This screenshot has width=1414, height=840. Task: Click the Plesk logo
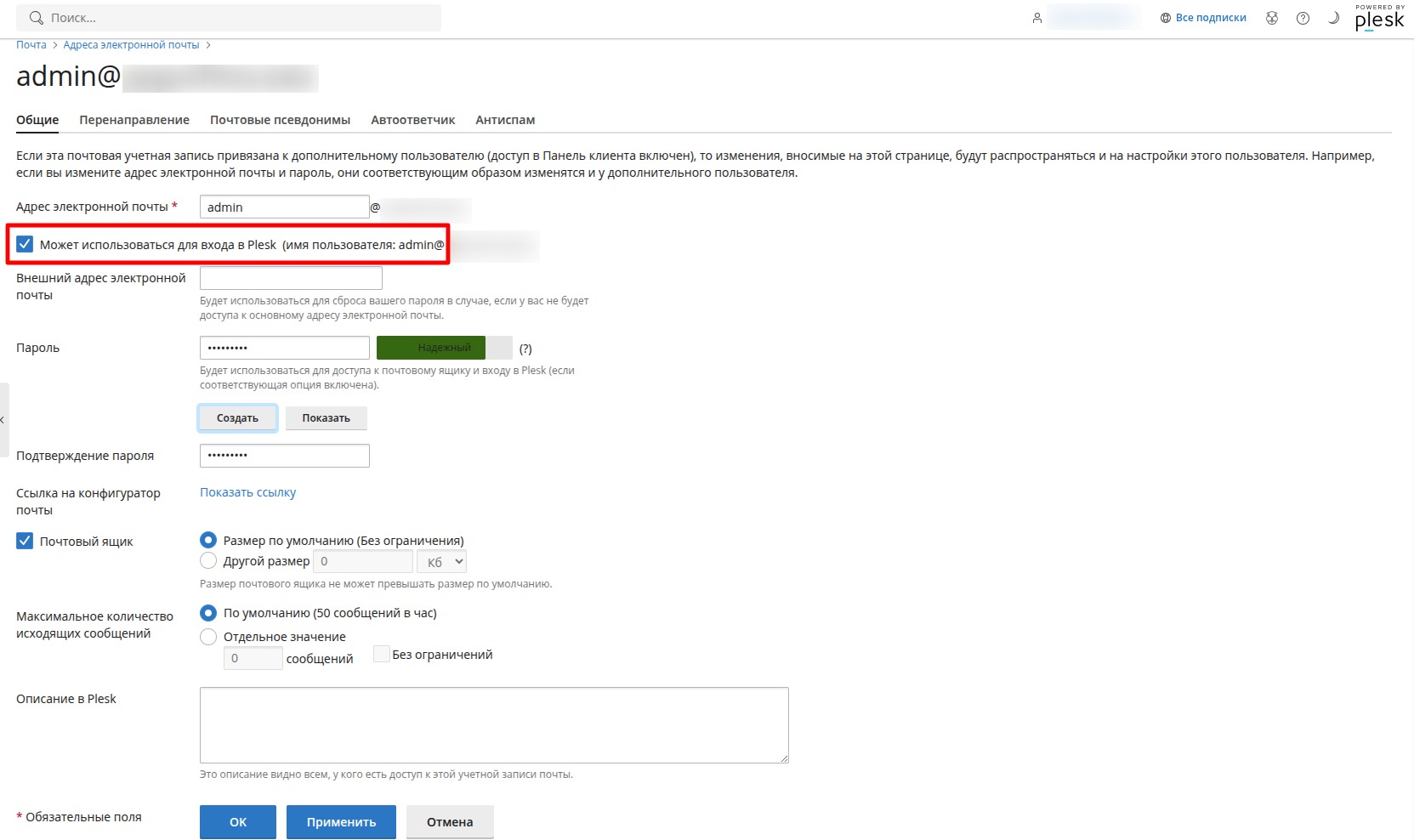[x=1379, y=18]
